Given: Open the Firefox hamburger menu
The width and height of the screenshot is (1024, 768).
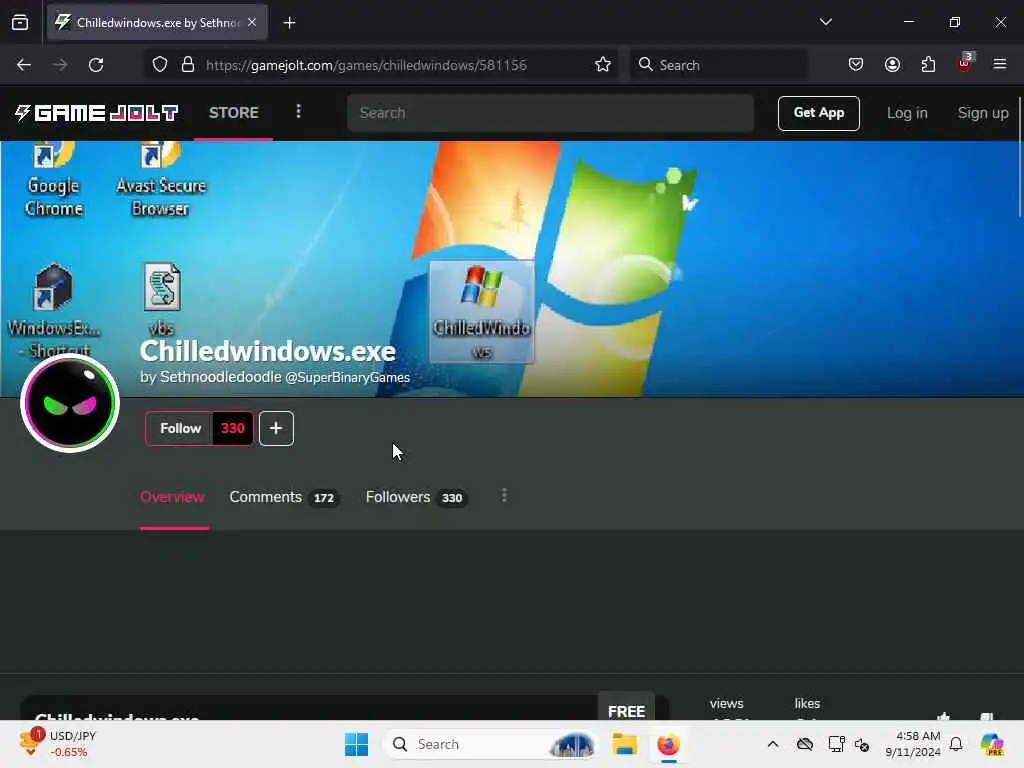Looking at the screenshot, I should click(999, 64).
